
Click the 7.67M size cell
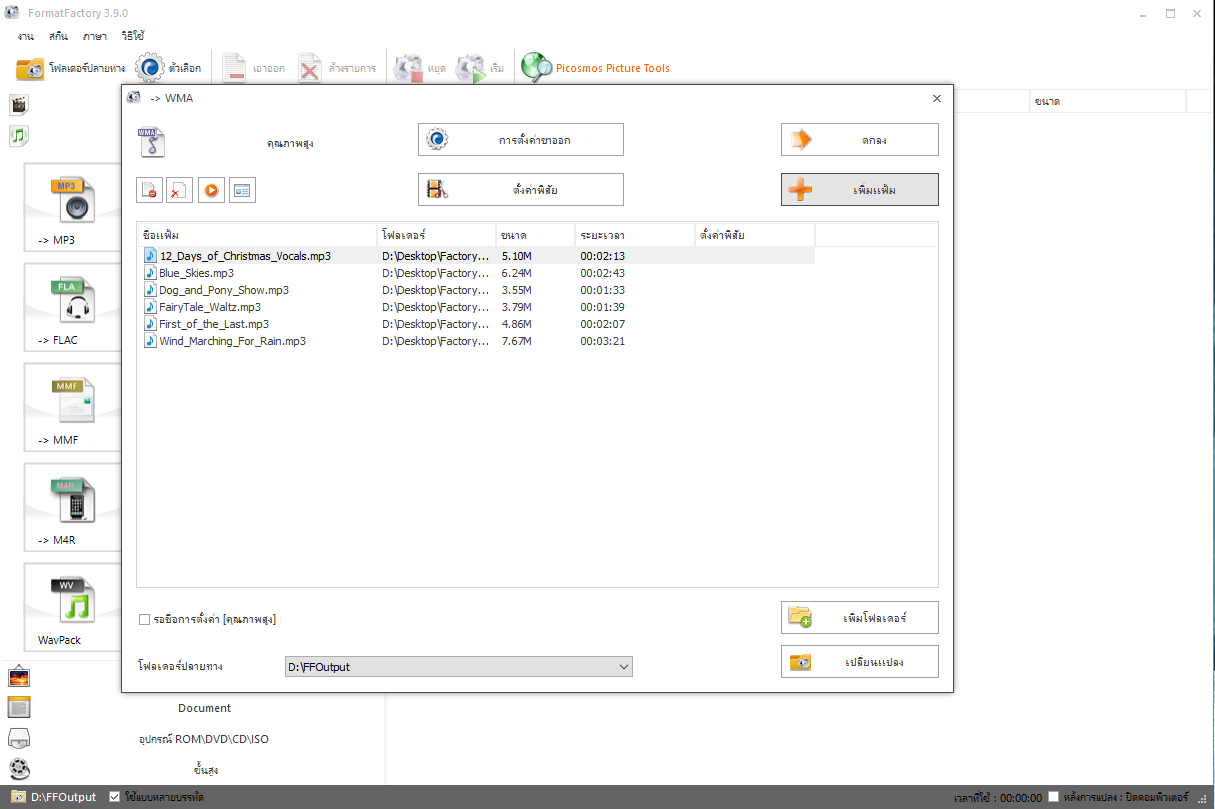516,341
